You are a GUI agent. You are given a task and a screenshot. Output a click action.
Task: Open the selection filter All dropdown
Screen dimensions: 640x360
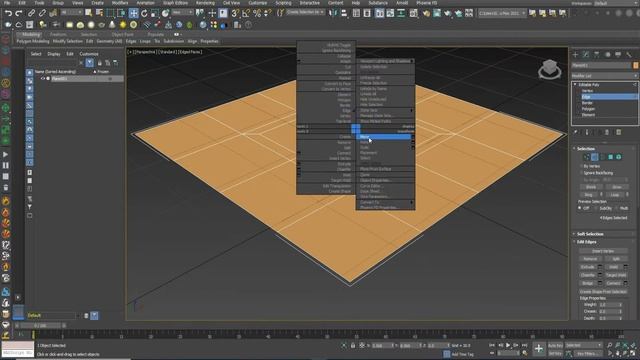71,13
